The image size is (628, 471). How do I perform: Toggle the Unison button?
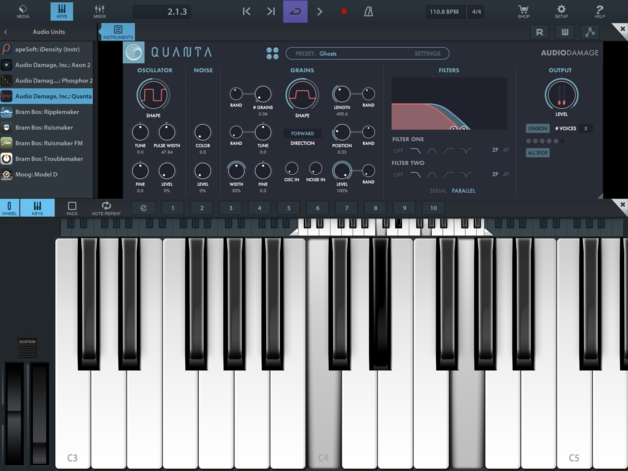(x=537, y=128)
